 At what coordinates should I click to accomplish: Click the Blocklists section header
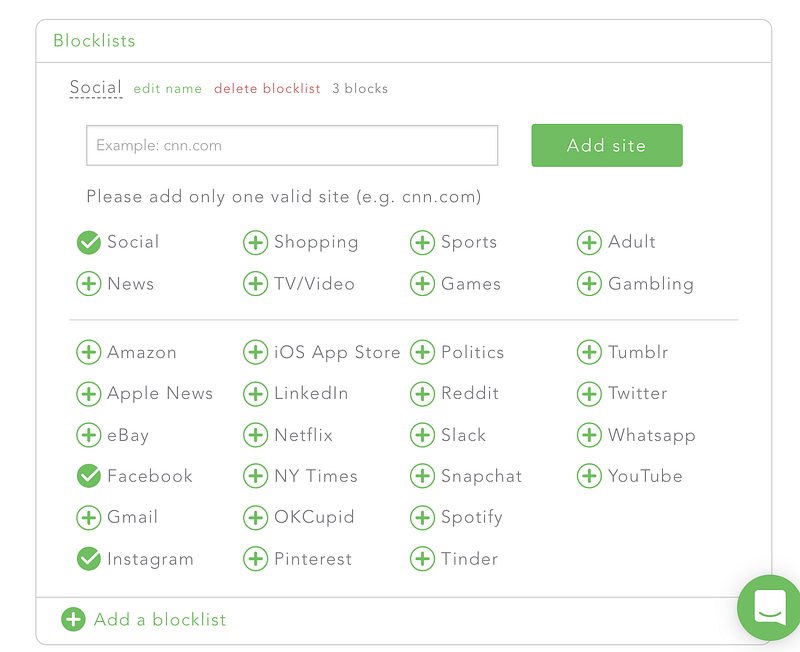pyautogui.click(x=94, y=40)
